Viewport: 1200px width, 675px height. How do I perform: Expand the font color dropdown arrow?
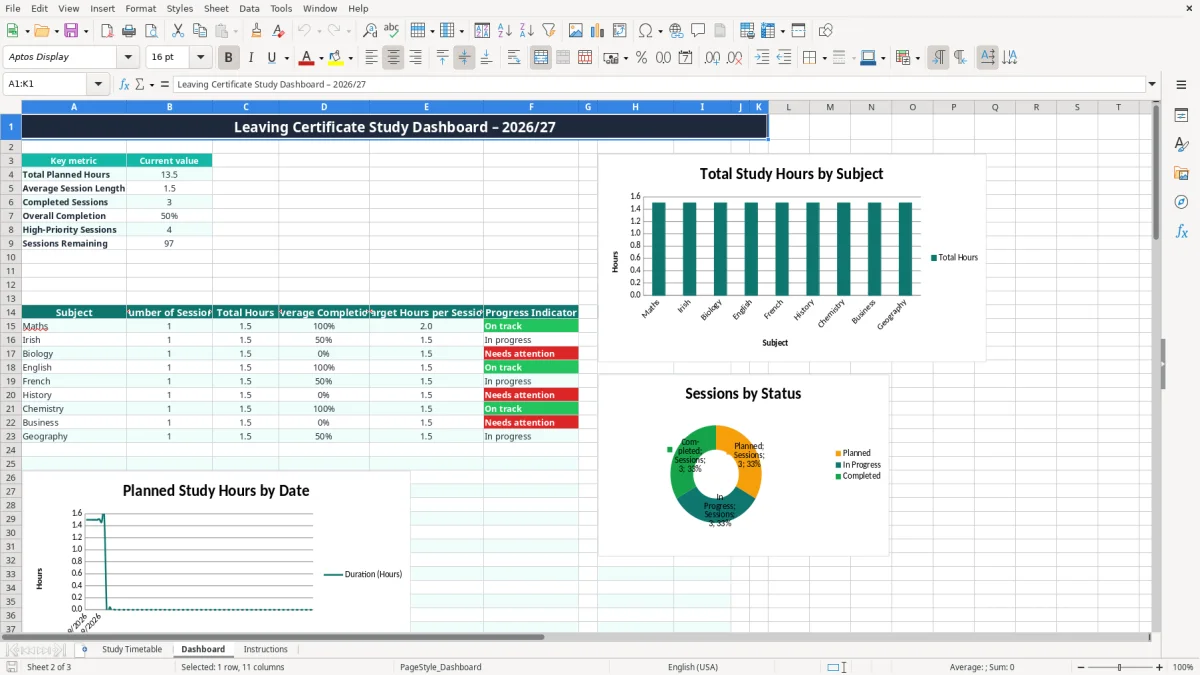pyautogui.click(x=320, y=58)
